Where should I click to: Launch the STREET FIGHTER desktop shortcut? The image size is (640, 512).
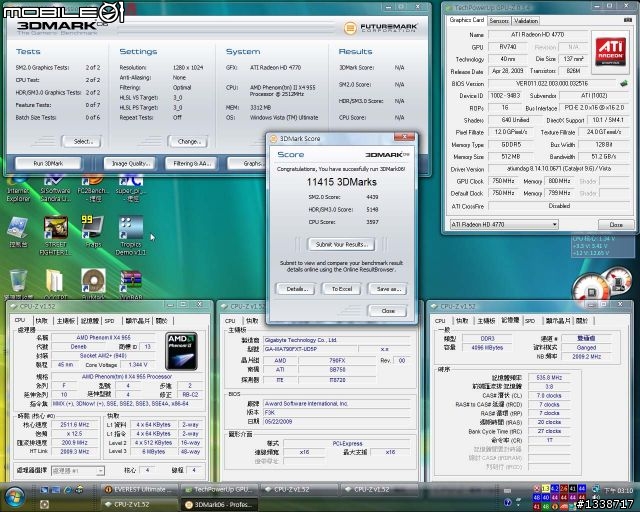(x=56, y=236)
